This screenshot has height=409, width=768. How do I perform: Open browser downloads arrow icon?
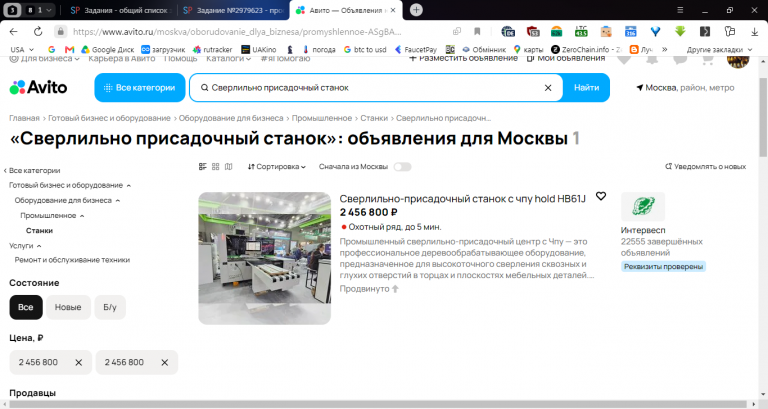click(x=754, y=31)
